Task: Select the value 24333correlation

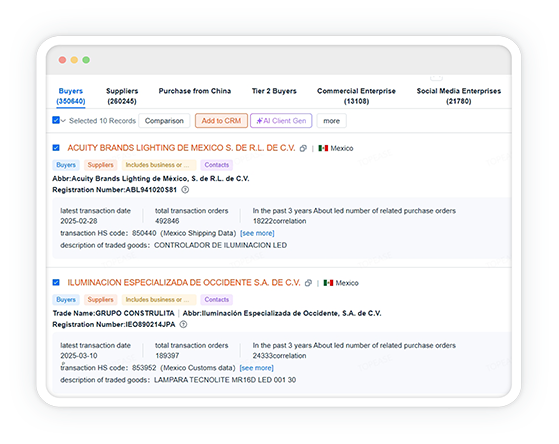Action: coord(280,356)
